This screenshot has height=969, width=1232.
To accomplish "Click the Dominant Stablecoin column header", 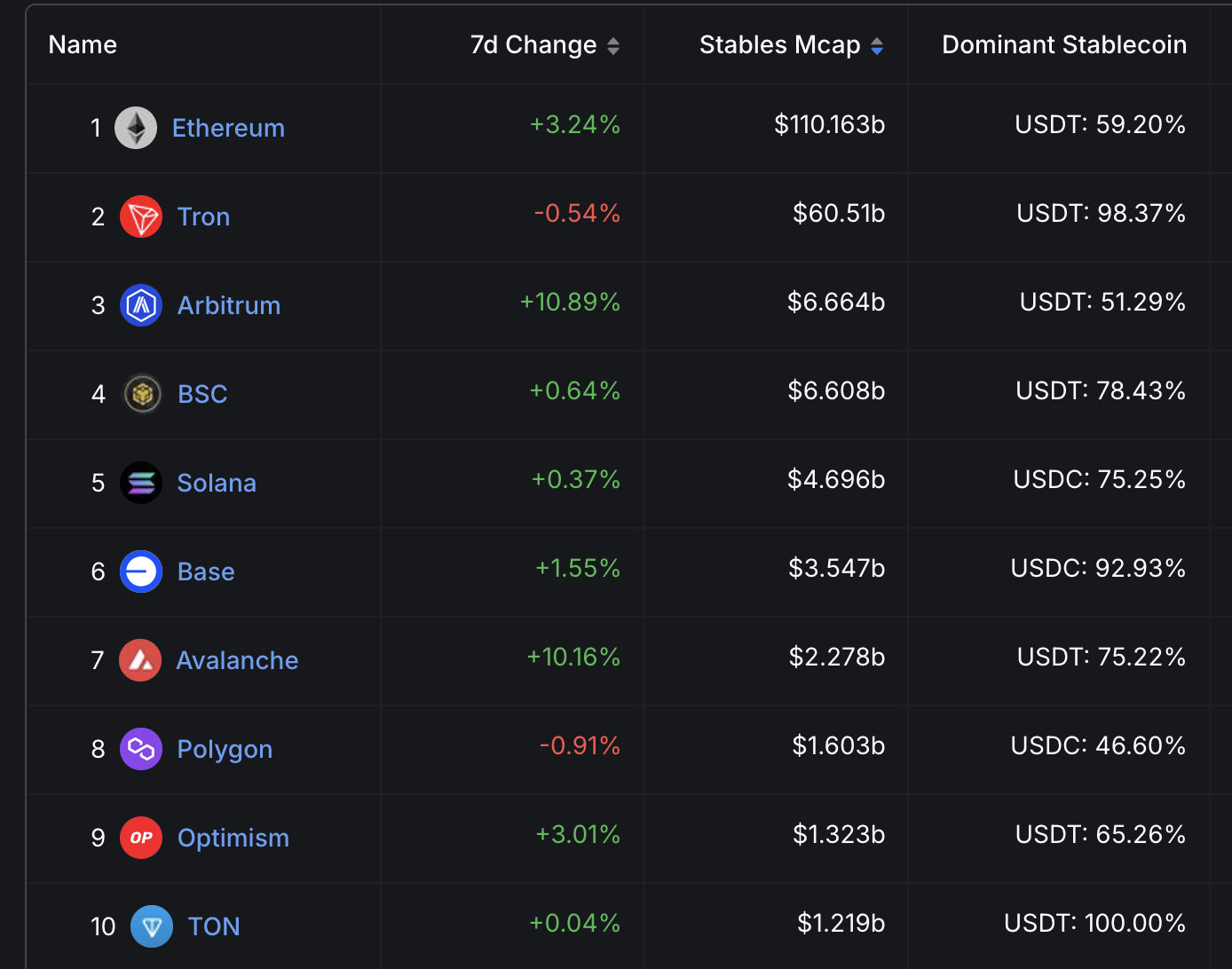I will point(1063,44).
